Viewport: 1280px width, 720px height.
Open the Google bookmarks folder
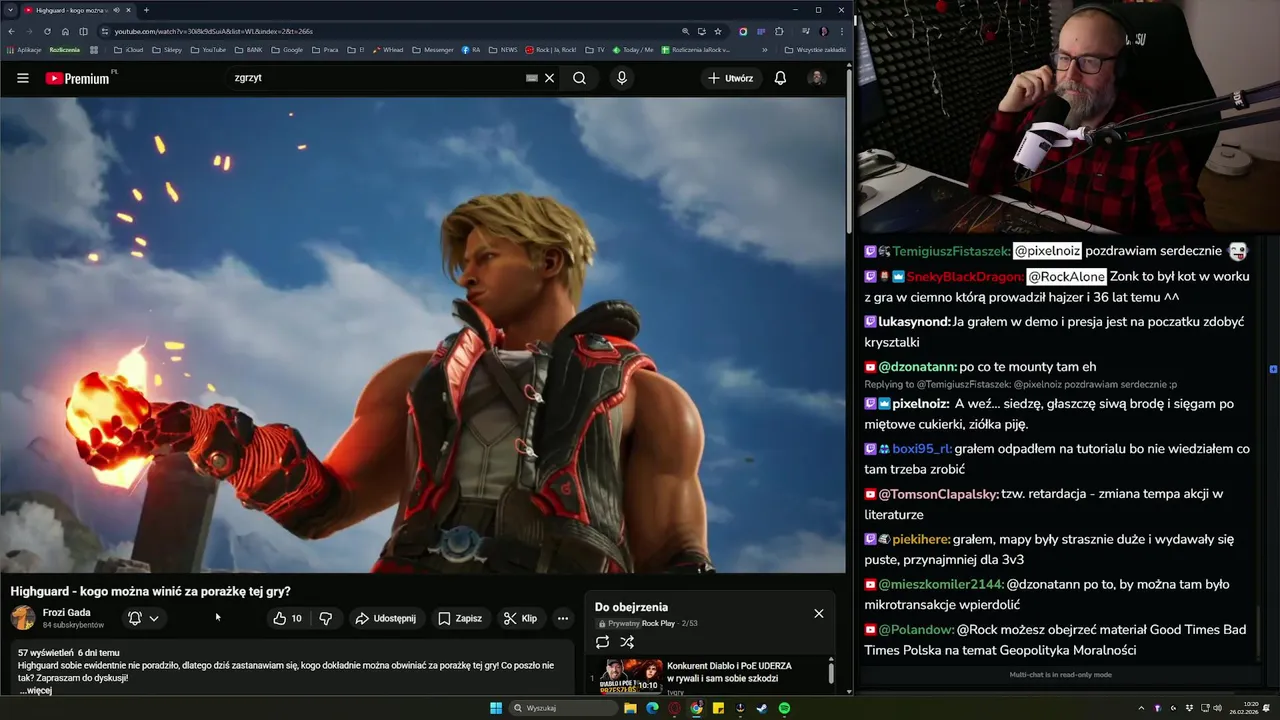[286, 49]
